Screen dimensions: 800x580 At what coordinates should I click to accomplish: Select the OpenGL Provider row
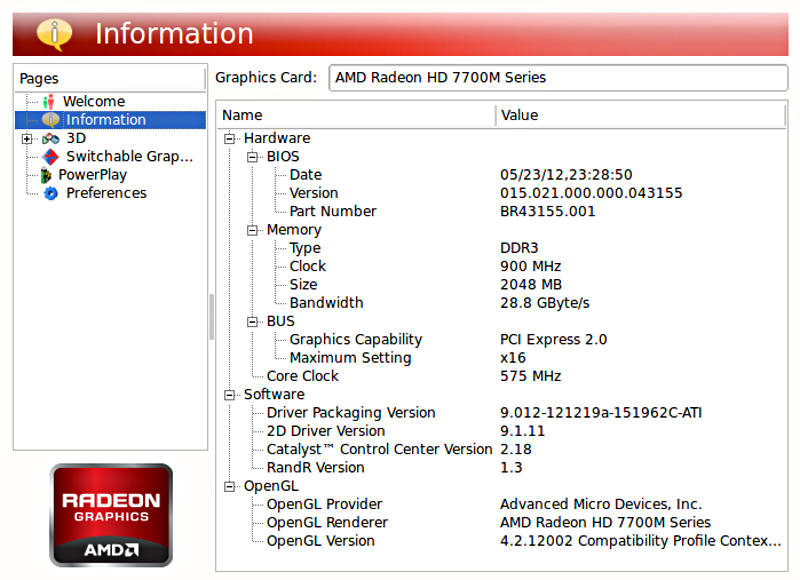tap(504, 505)
